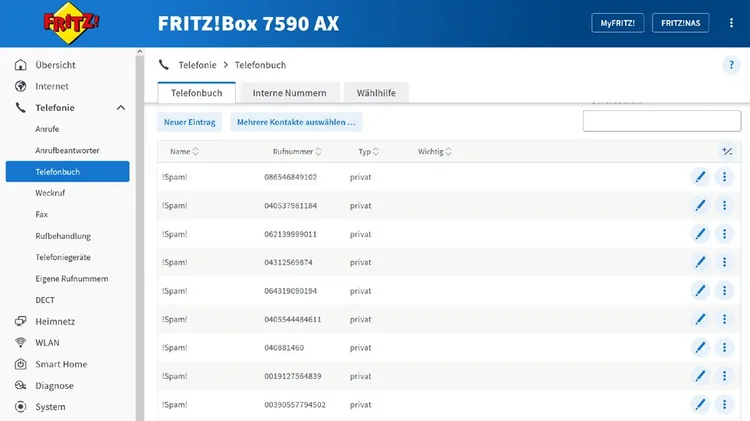750x421 pixels.
Task: Click pencil icon for number 04312569874
Action: pos(700,262)
